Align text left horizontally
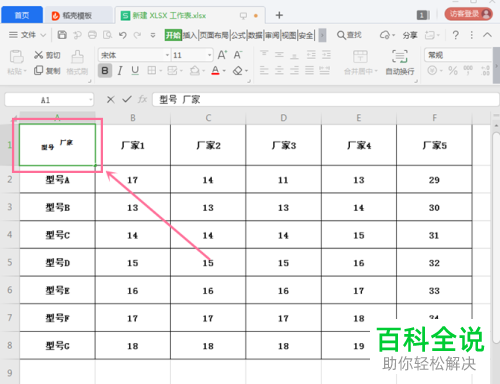This screenshot has height=384, width=500. click(x=264, y=70)
